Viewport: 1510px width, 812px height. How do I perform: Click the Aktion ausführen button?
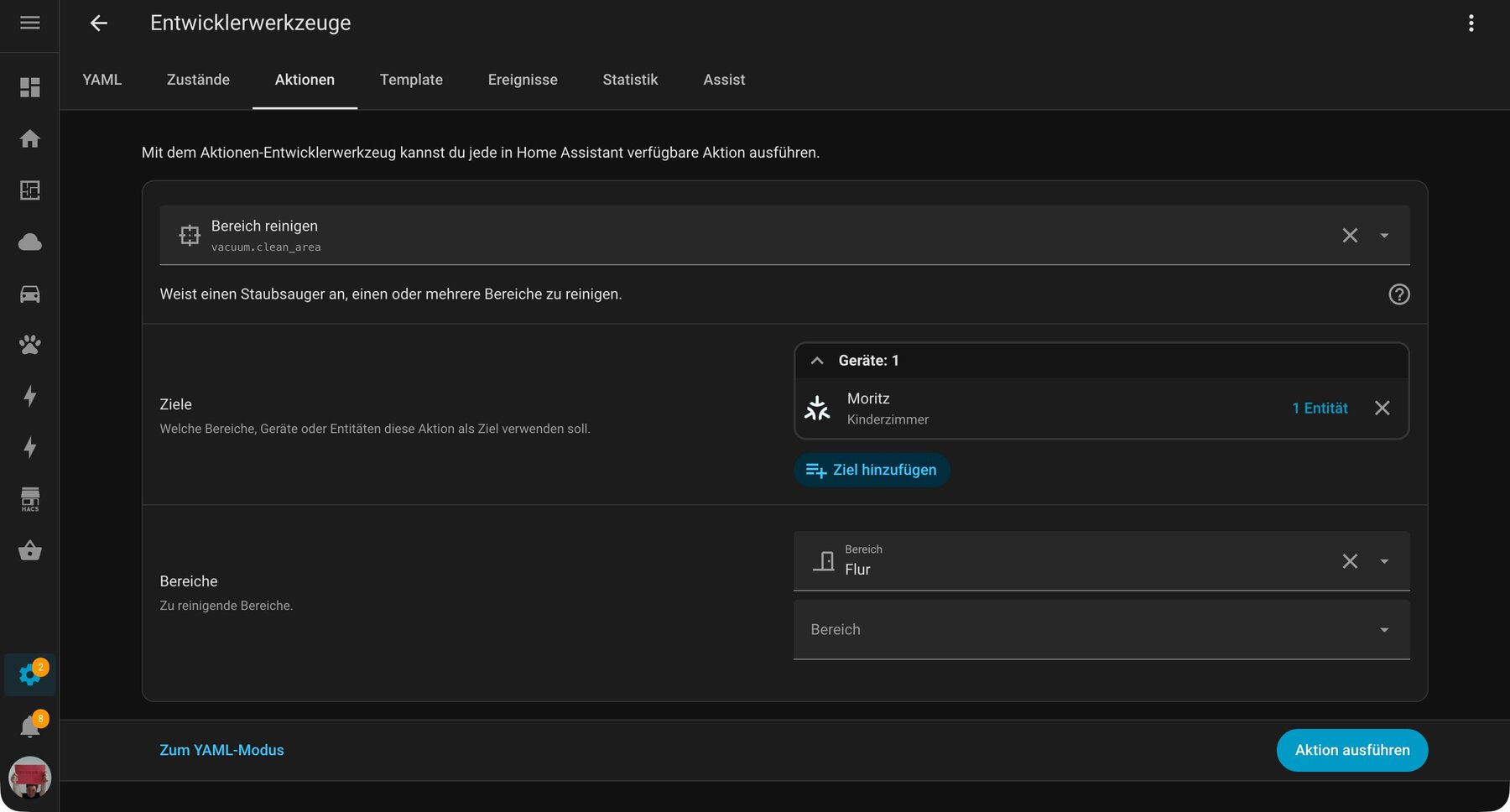coord(1351,750)
